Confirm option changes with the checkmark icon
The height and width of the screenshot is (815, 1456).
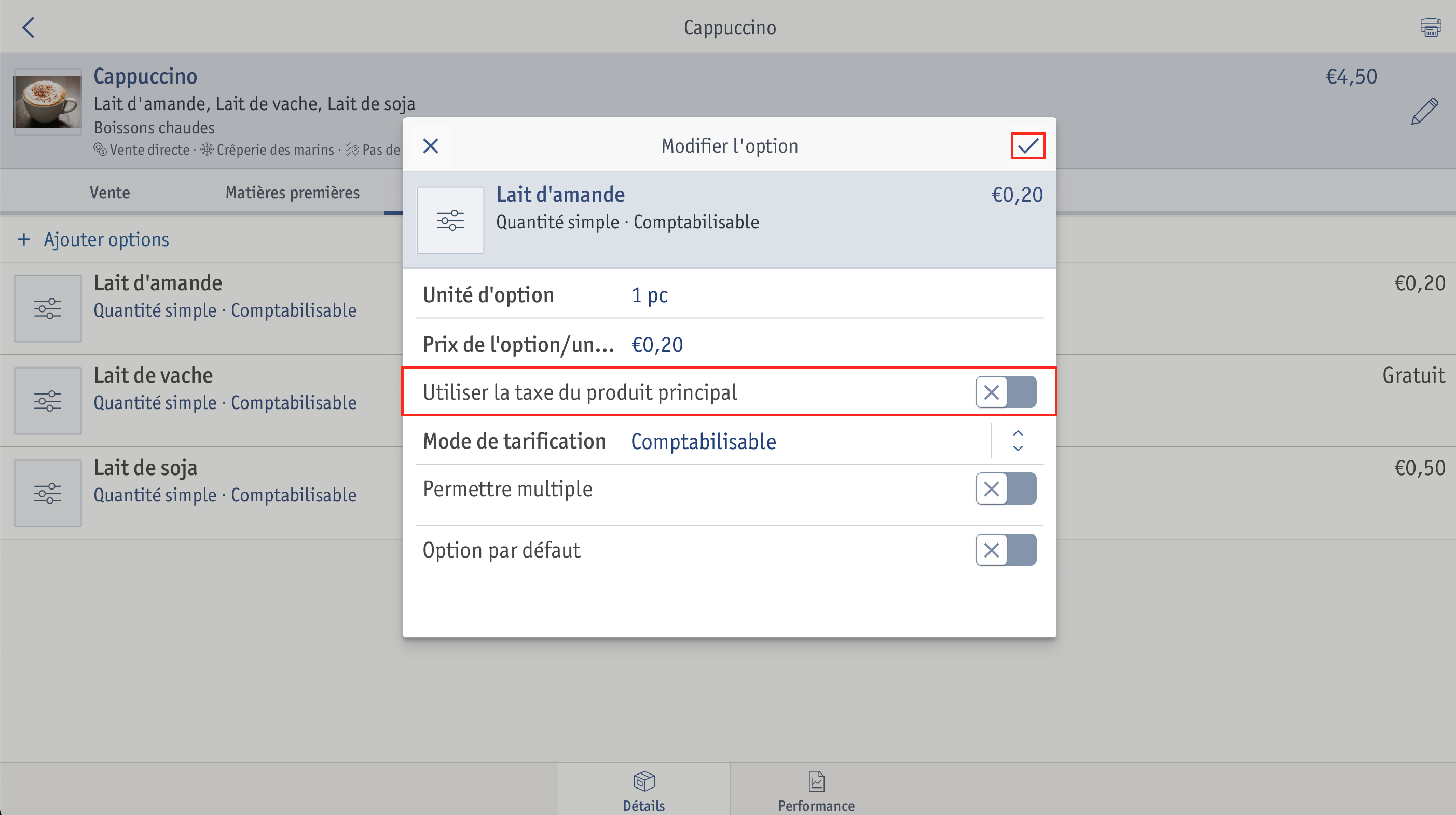pyautogui.click(x=1027, y=146)
